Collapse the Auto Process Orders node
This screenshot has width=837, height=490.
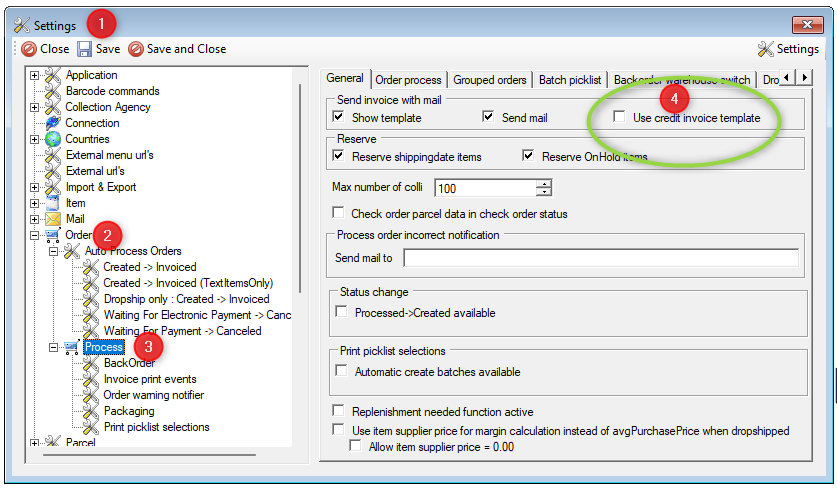point(53,251)
